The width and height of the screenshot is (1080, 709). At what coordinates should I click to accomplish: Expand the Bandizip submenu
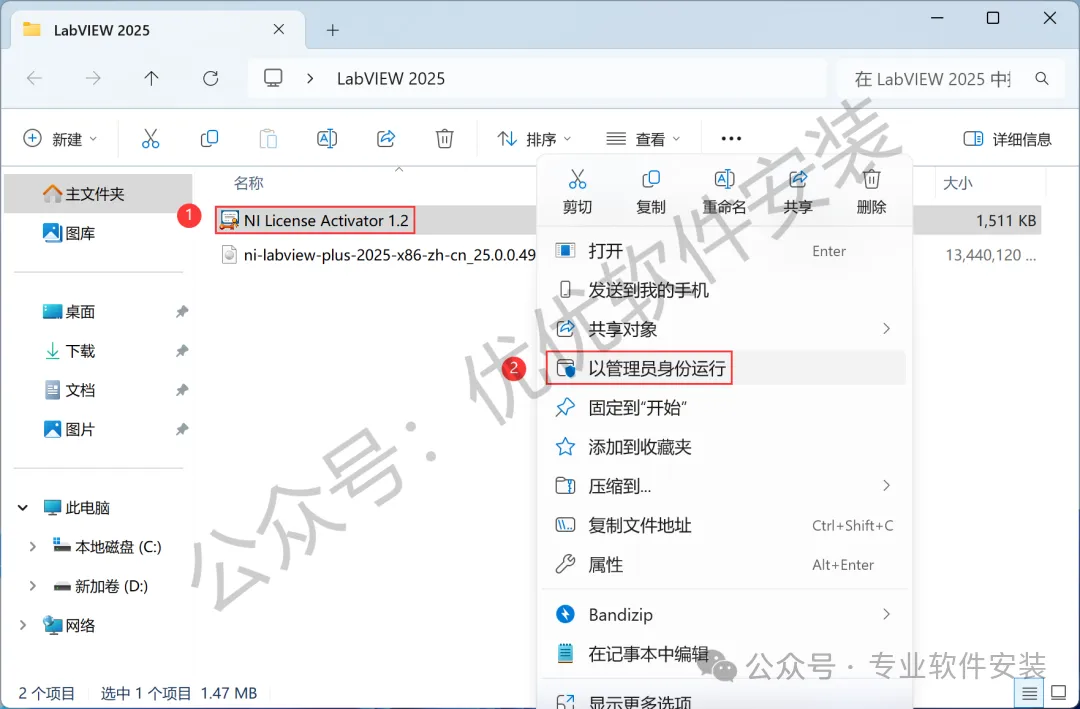pyautogui.click(x=725, y=615)
